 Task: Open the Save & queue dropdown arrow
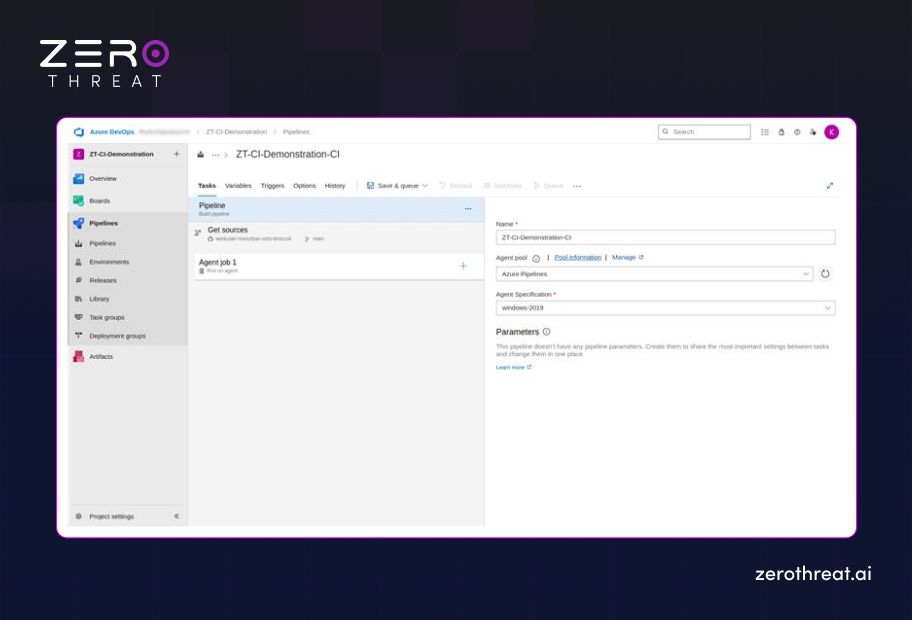coord(425,186)
